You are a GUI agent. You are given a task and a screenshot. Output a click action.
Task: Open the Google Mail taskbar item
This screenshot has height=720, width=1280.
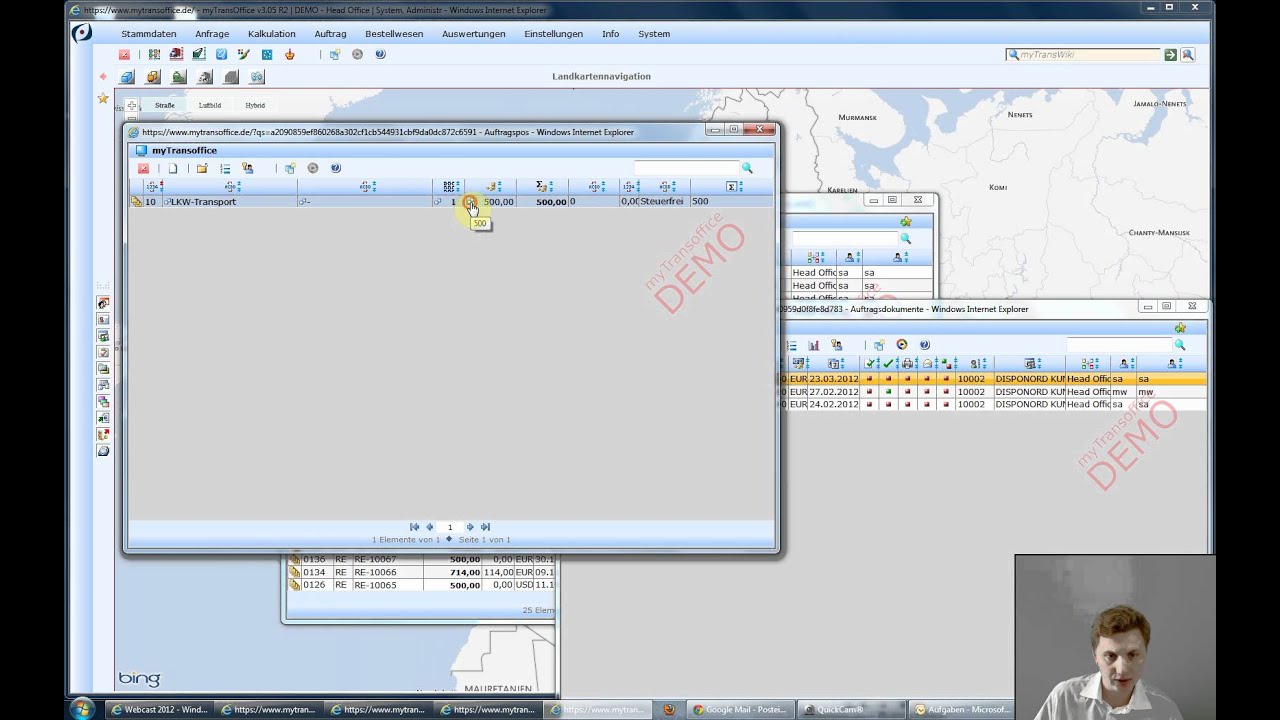pos(739,710)
